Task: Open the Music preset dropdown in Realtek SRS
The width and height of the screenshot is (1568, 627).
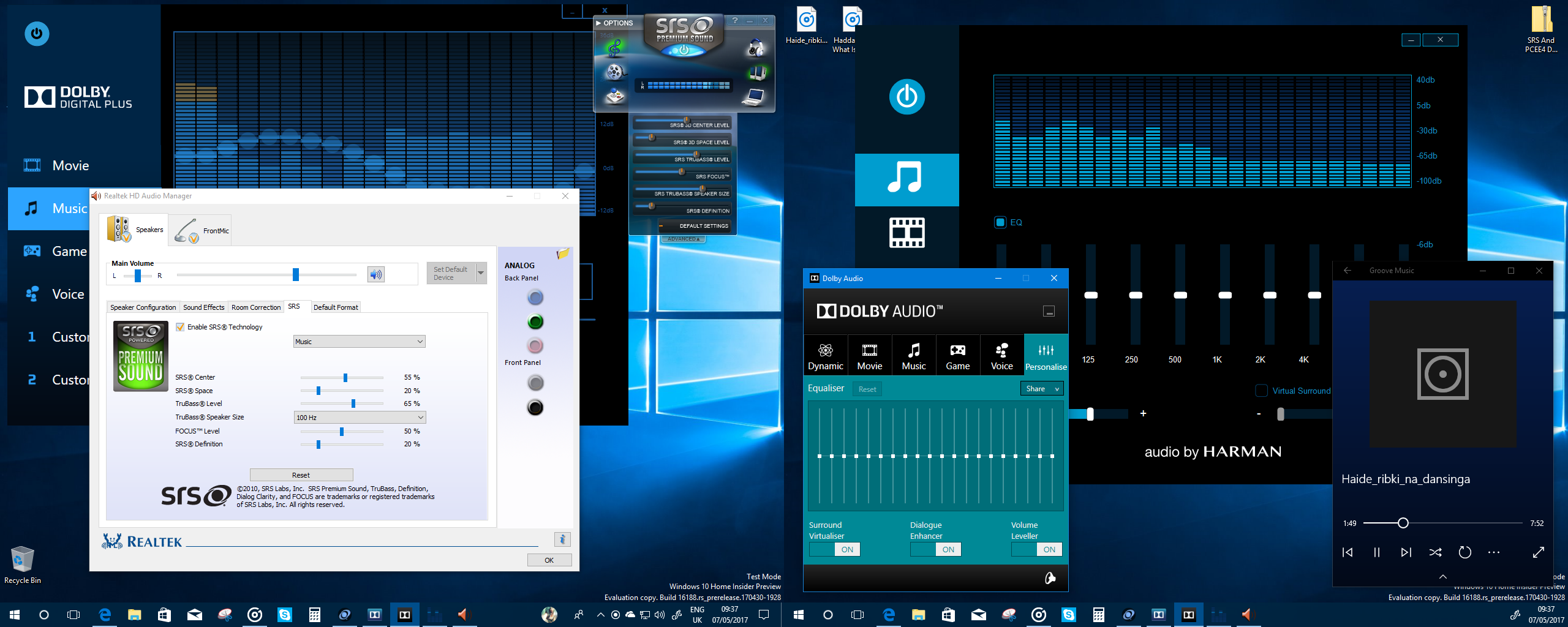Action: point(360,342)
